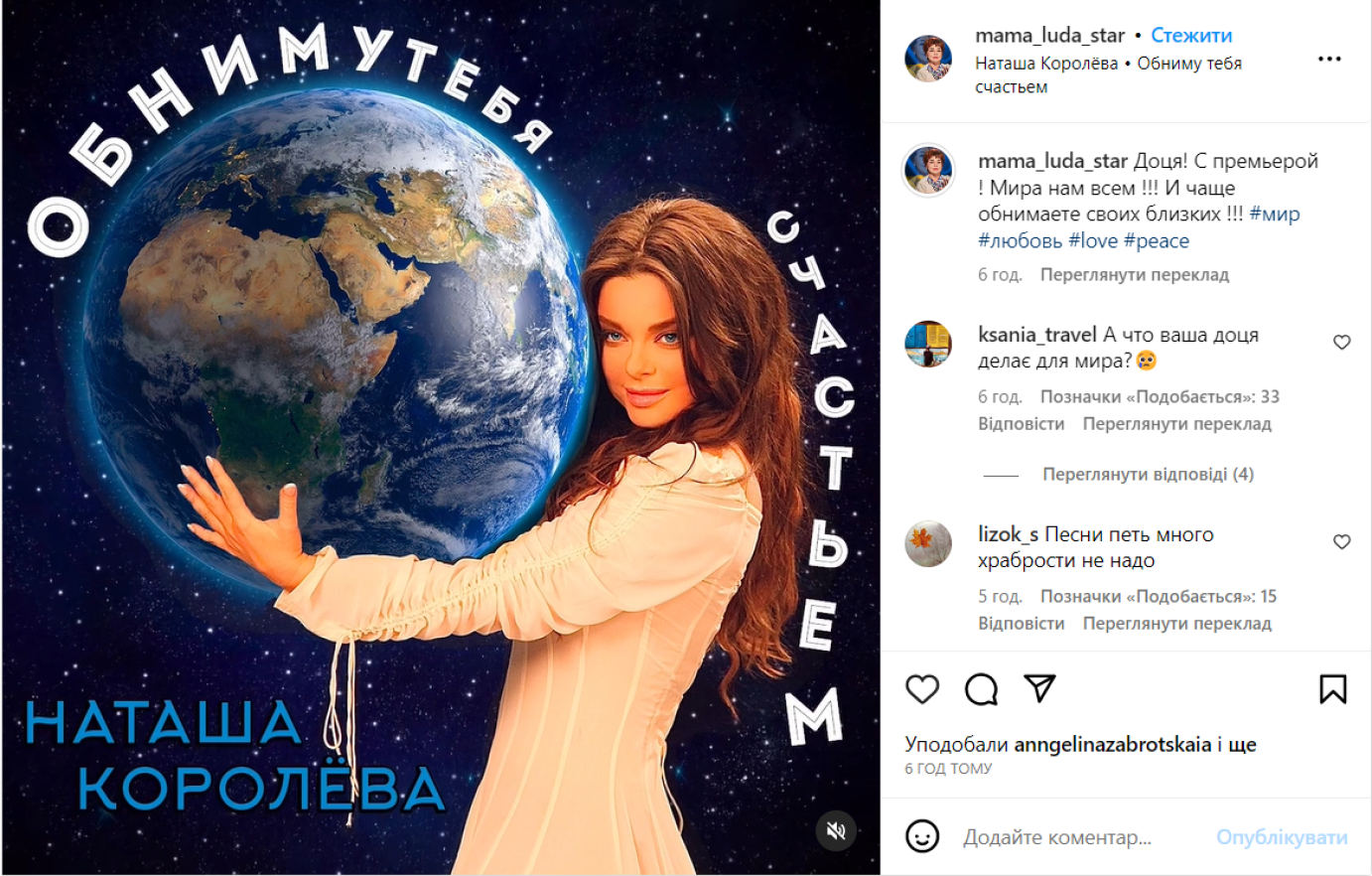Image resolution: width=1372 pixels, height=876 pixels.
Task: Open the three-dot more options menu
Action: click(x=1329, y=60)
